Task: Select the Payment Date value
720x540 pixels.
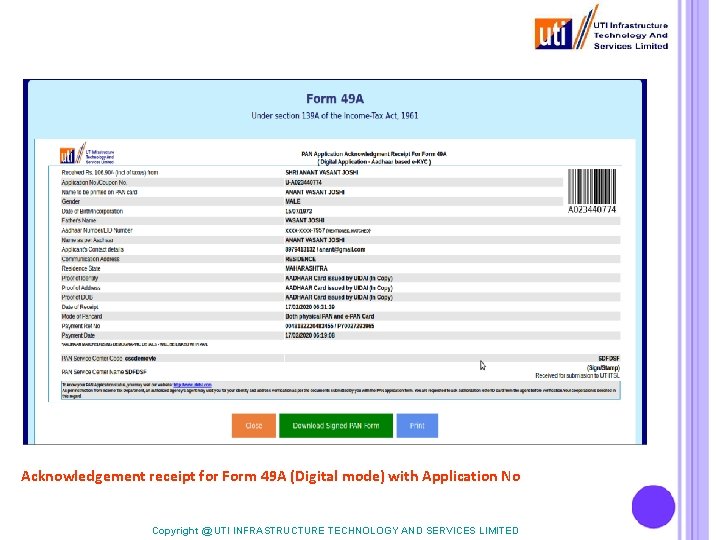Action: point(310,336)
